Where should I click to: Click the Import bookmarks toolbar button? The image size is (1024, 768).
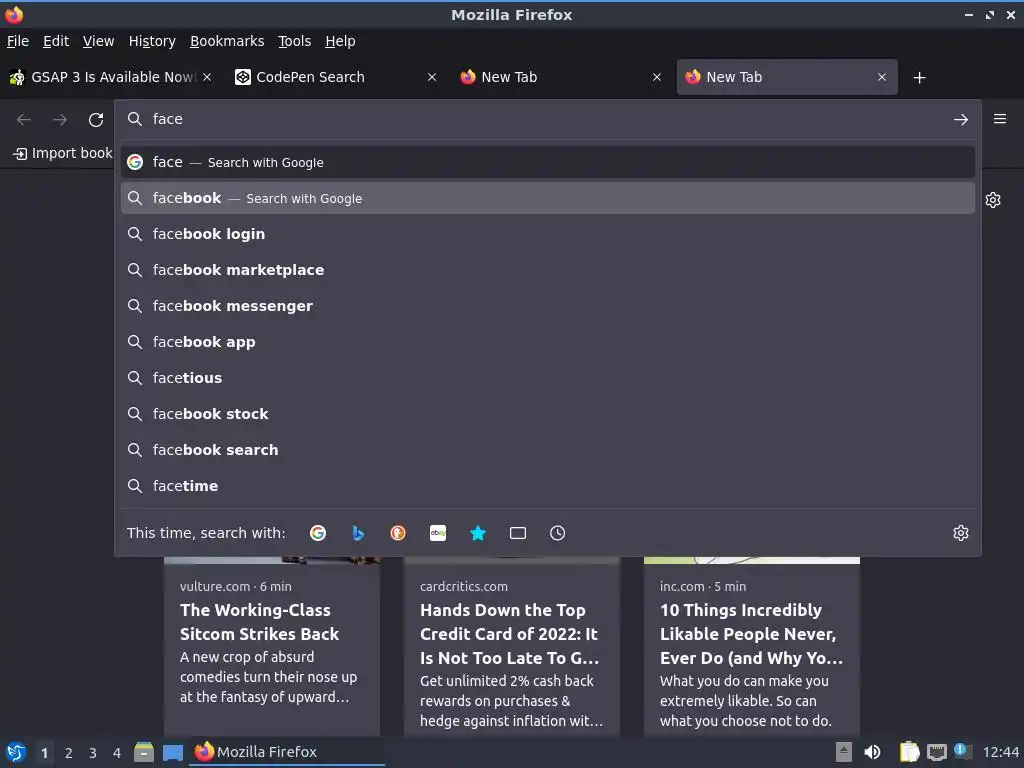click(x=63, y=153)
